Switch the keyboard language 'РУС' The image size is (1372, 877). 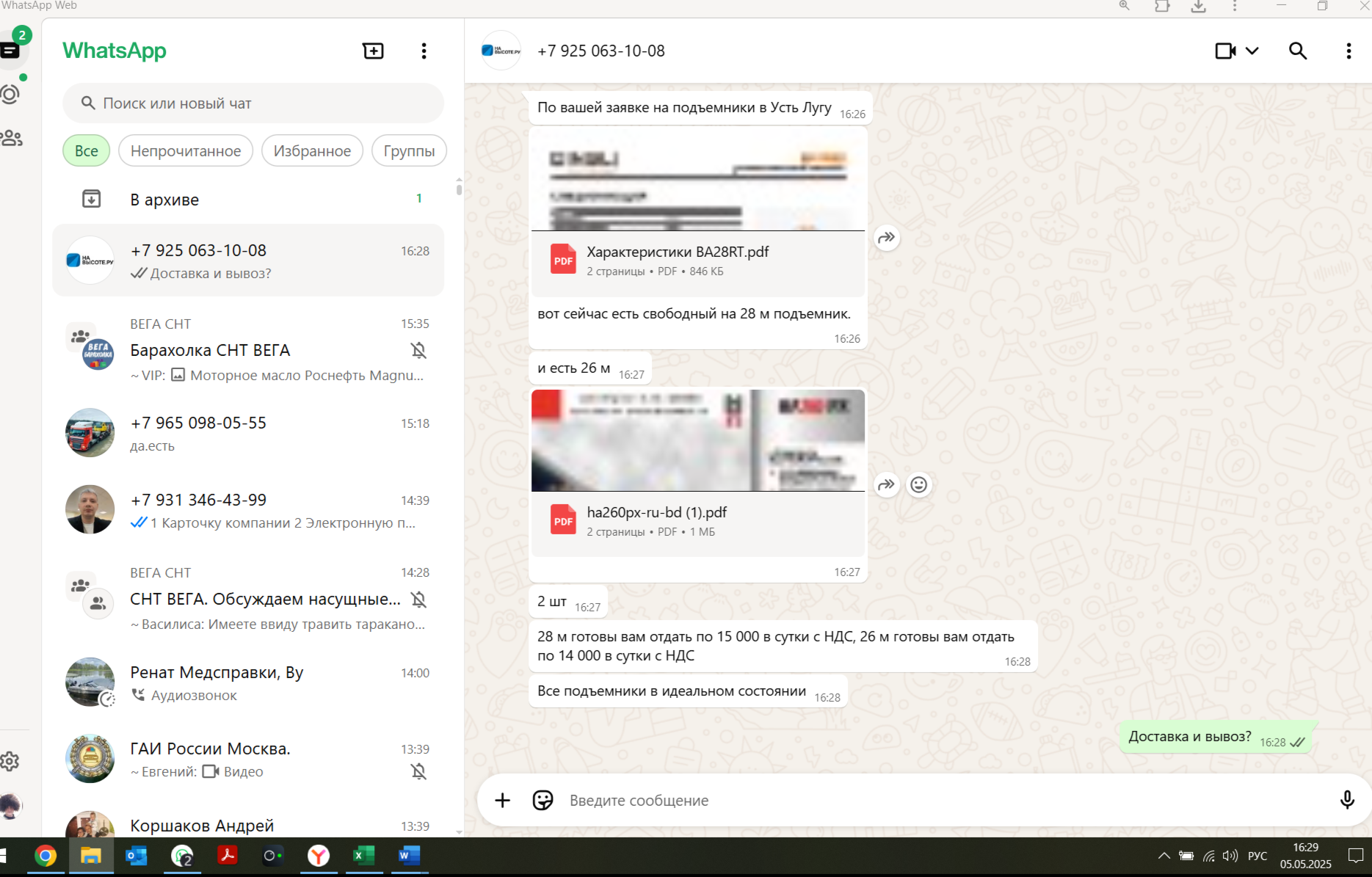pyautogui.click(x=1257, y=856)
